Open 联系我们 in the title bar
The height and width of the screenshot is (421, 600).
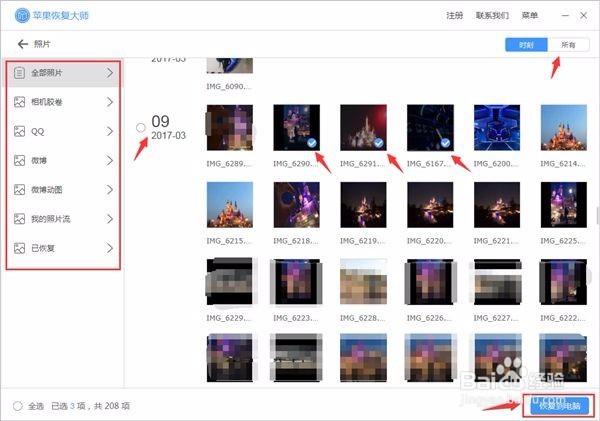(x=492, y=15)
